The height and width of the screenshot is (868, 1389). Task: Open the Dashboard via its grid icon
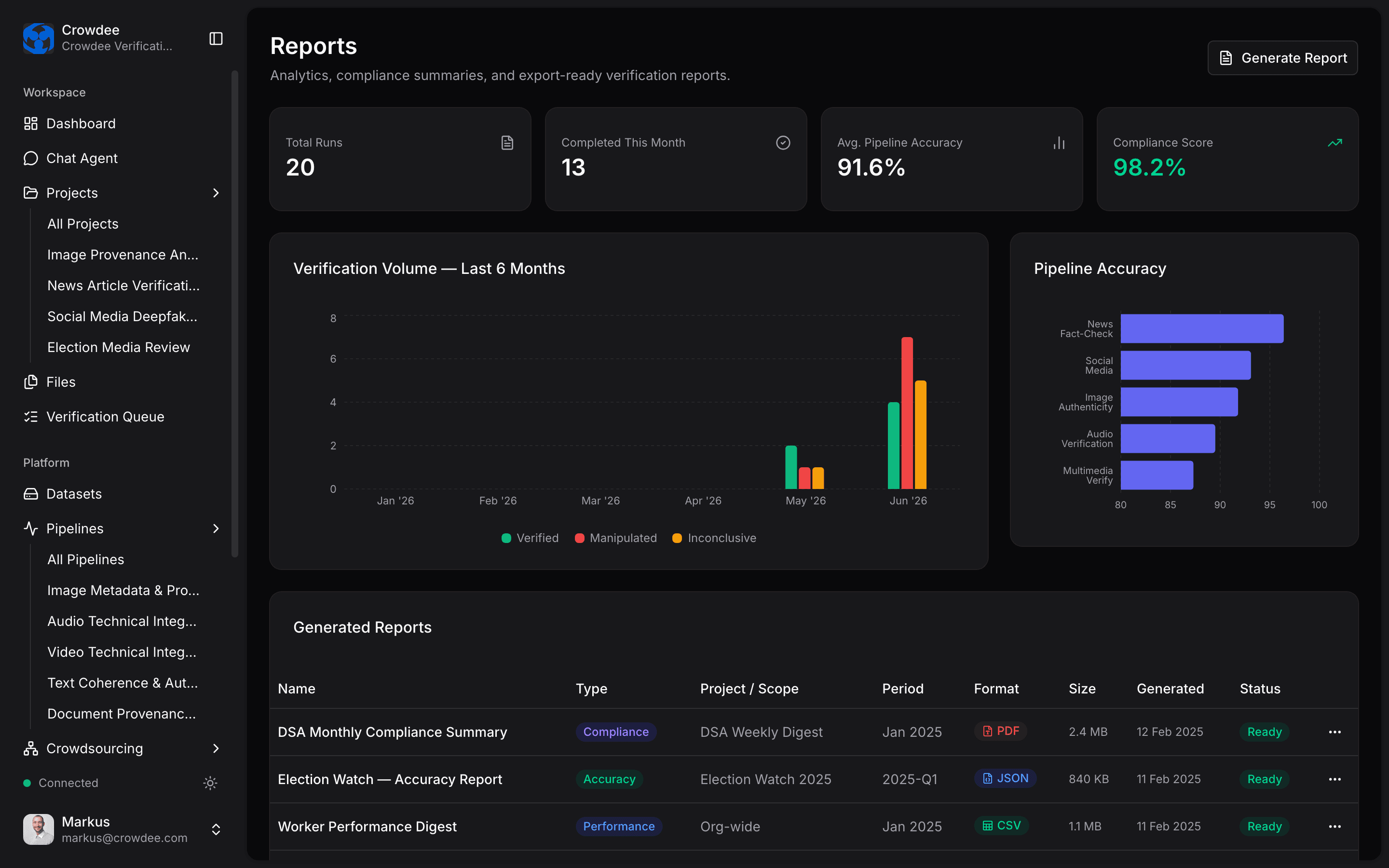click(x=30, y=123)
